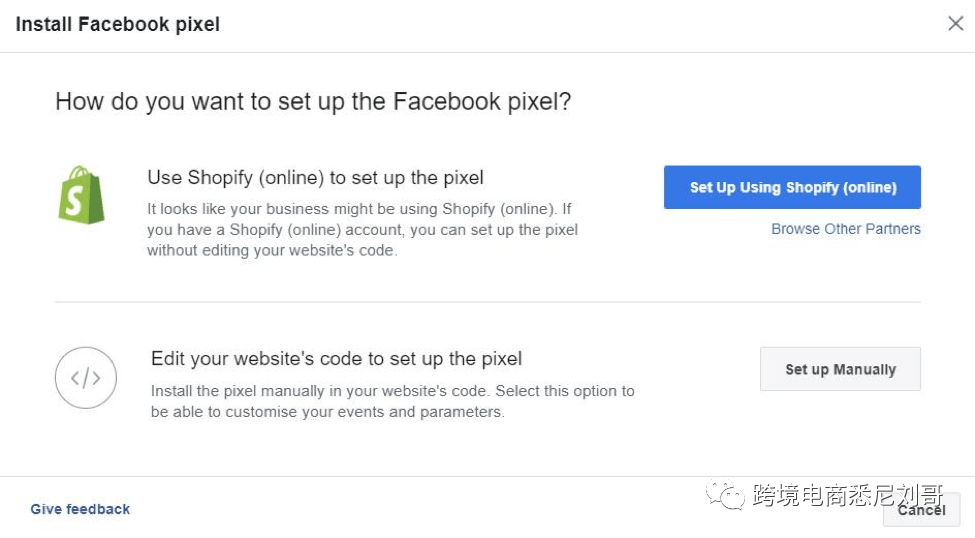Click the circular code brackets icon
Image resolution: width=975 pixels, height=538 pixels.
[x=86, y=378]
